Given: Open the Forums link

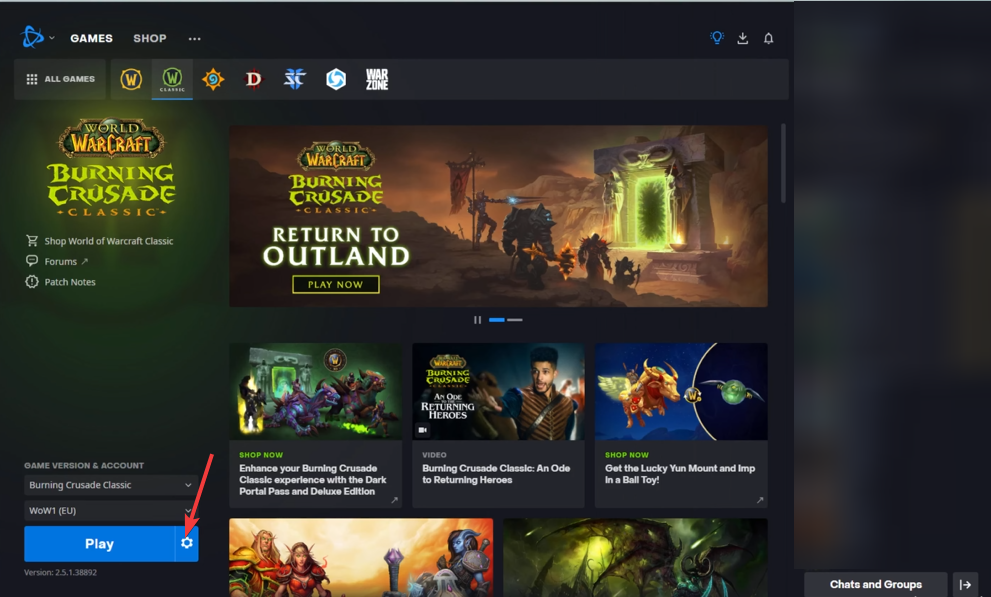Looking at the screenshot, I should coord(61,262).
